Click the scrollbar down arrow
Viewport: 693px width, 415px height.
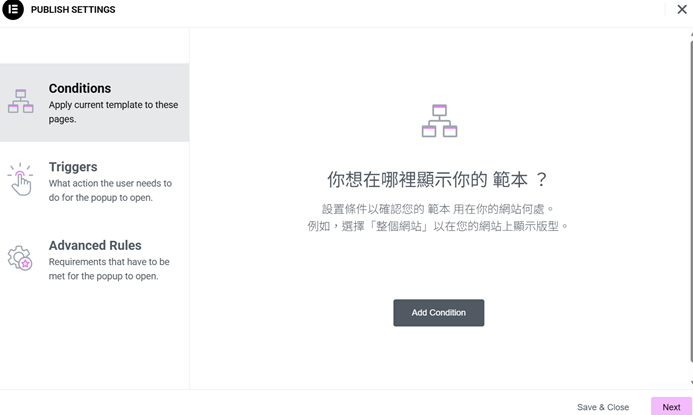(689, 382)
